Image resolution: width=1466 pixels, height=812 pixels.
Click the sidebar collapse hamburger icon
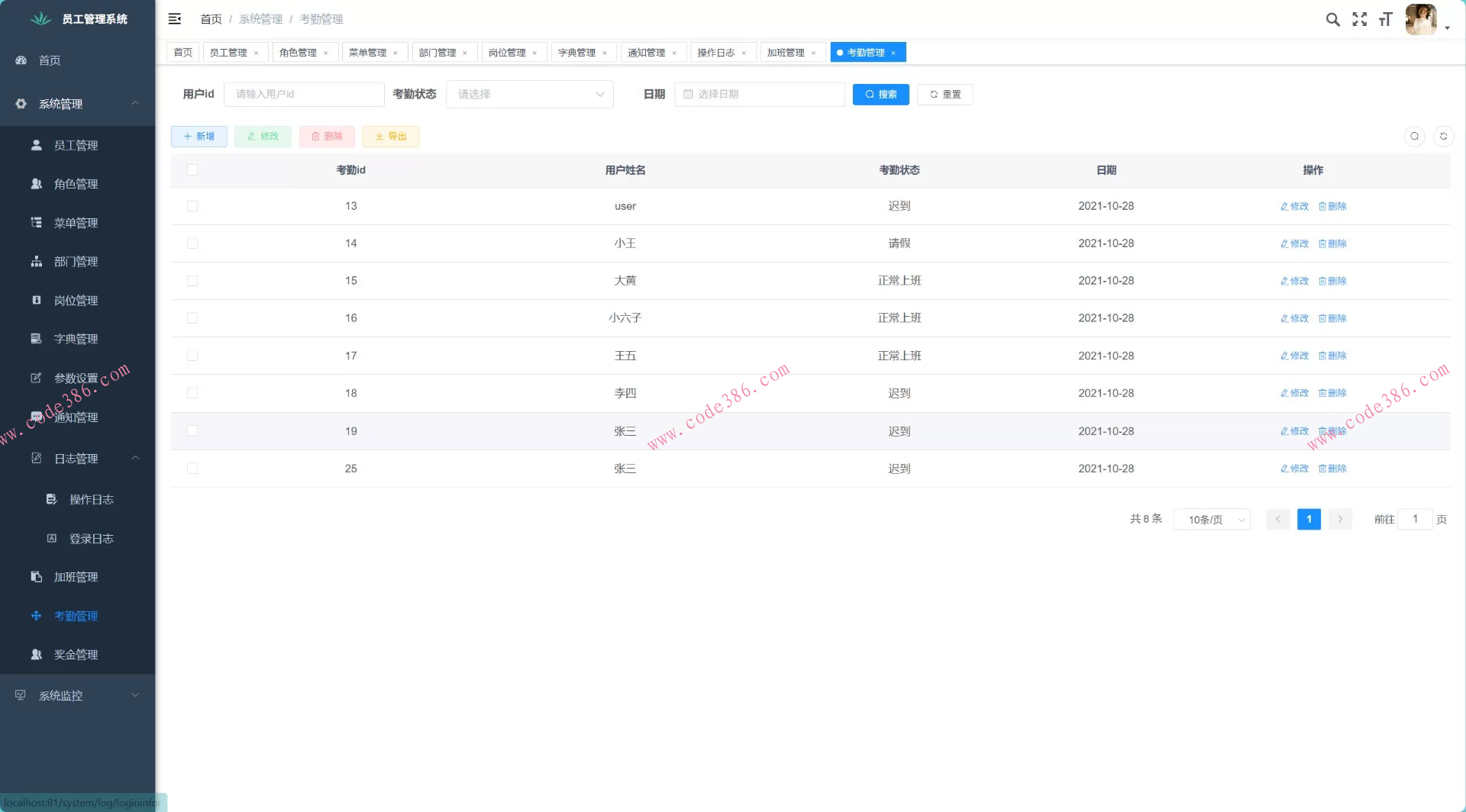pyautogui.click(x=175, y=19)
